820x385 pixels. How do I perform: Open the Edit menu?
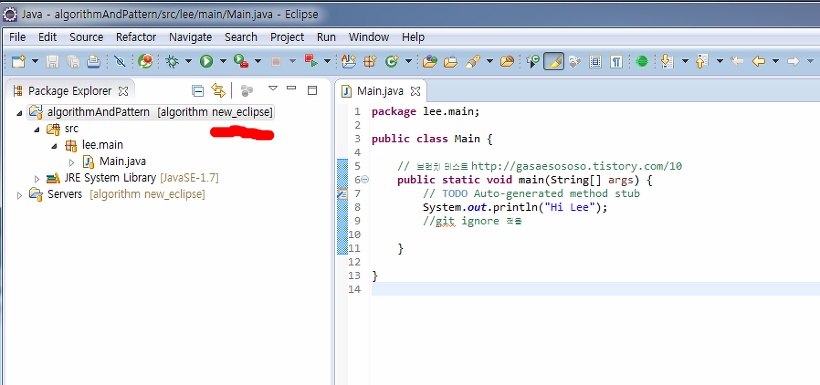pyautogui.click(x=47, y=37)
